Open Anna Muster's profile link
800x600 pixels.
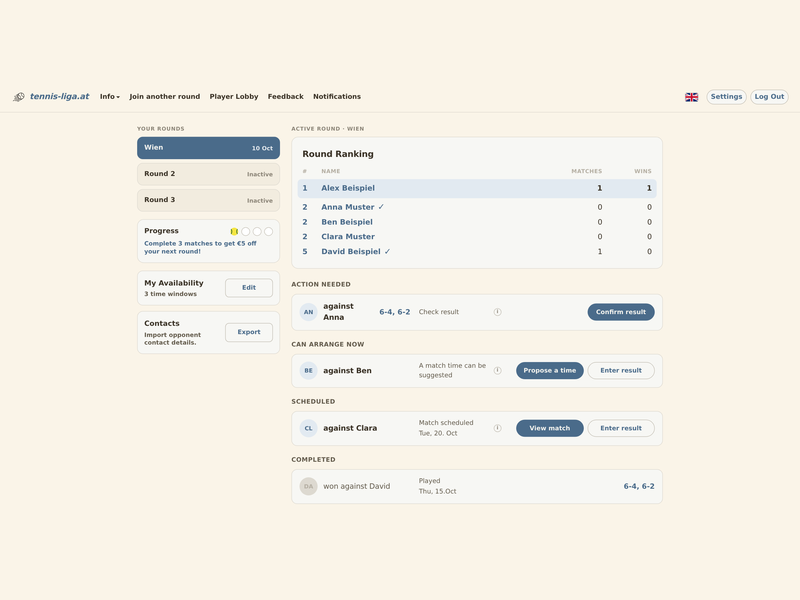click(x=348, y=207)
